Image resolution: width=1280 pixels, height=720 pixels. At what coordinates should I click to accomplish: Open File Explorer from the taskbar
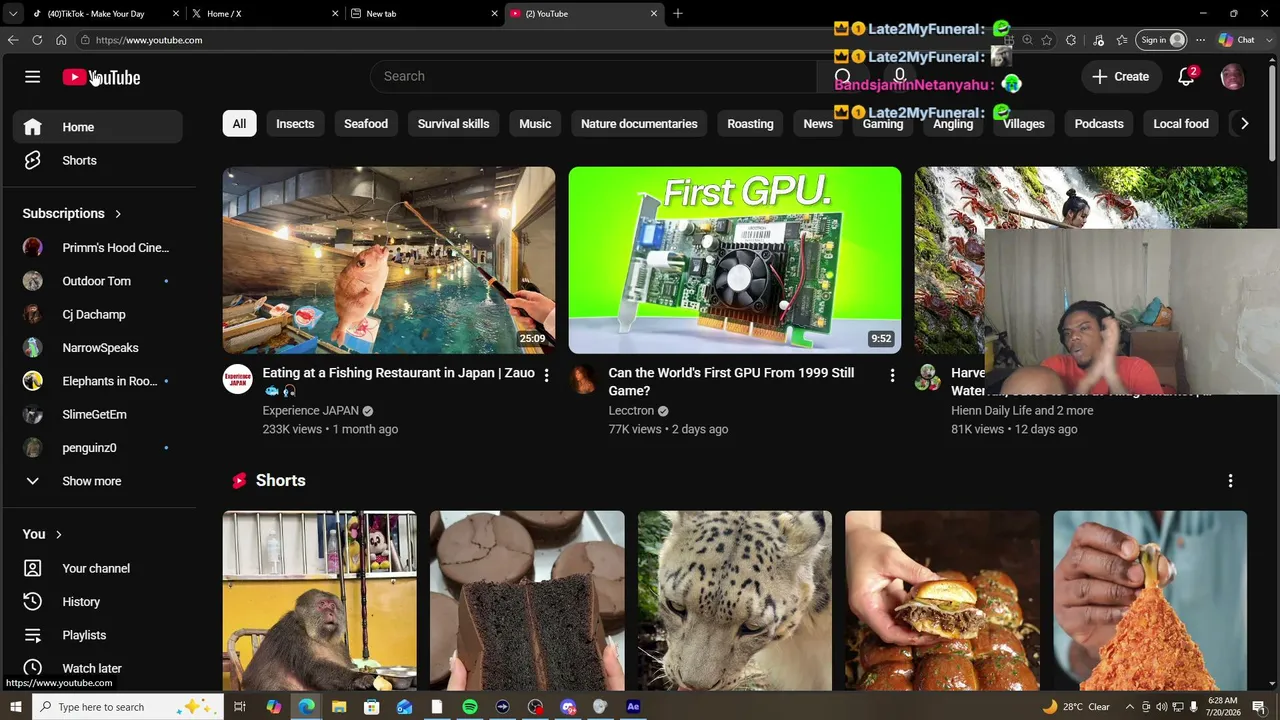coord(339,707)
